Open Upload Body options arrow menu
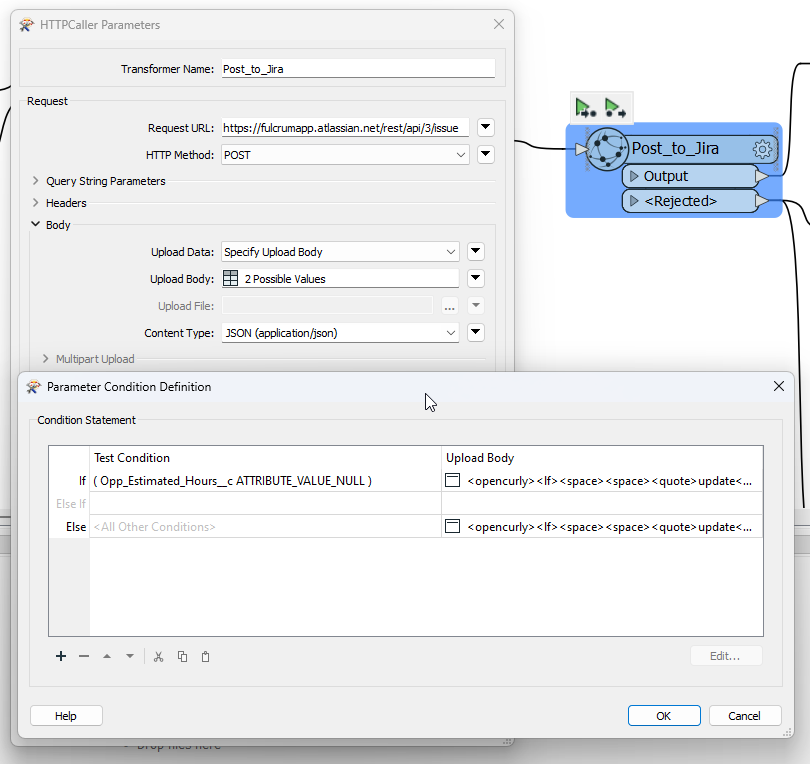This screenshot has width=810, height=764. pos(476,278)
